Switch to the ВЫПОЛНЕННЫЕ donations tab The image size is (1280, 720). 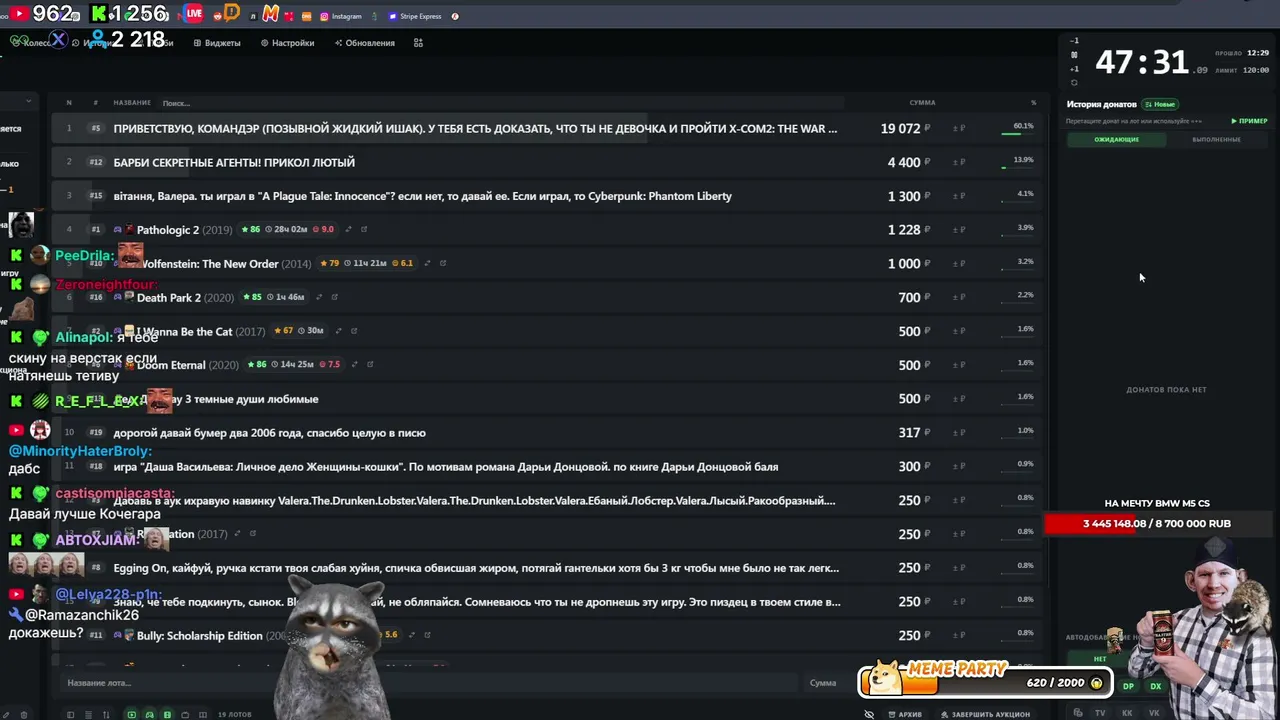tap(1216, 139)
